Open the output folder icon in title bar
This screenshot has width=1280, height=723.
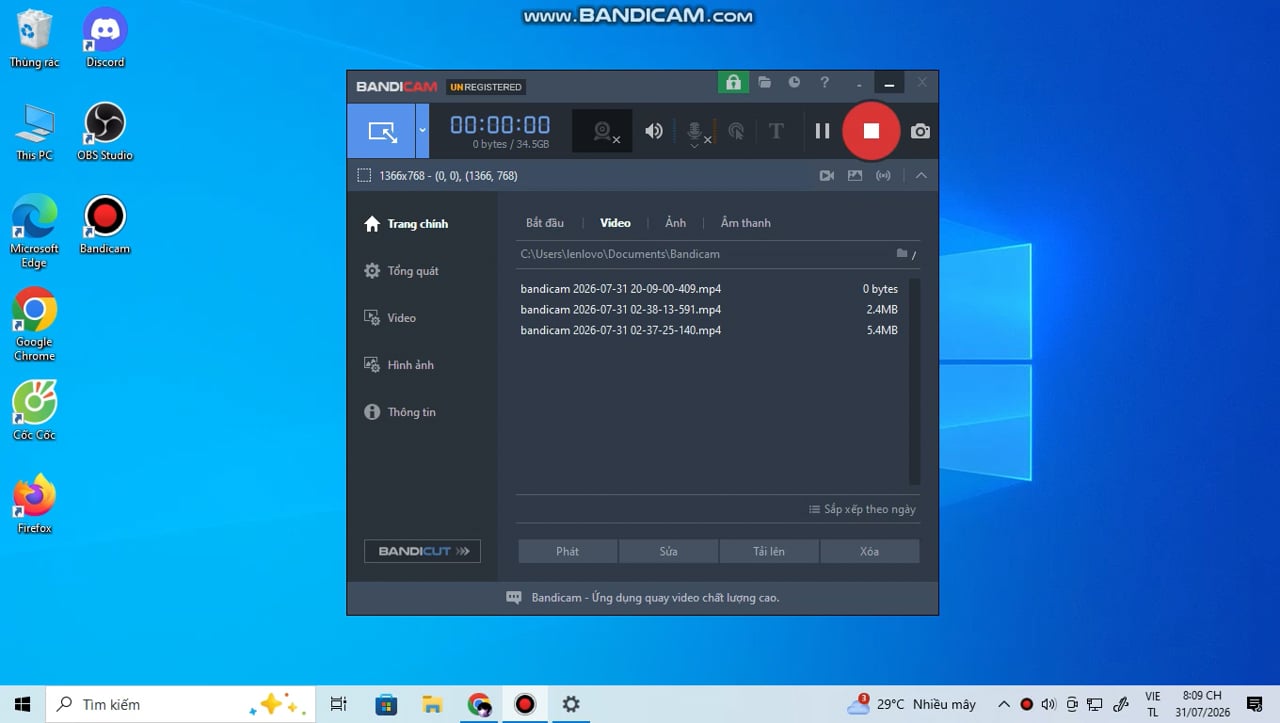(764, 83)
